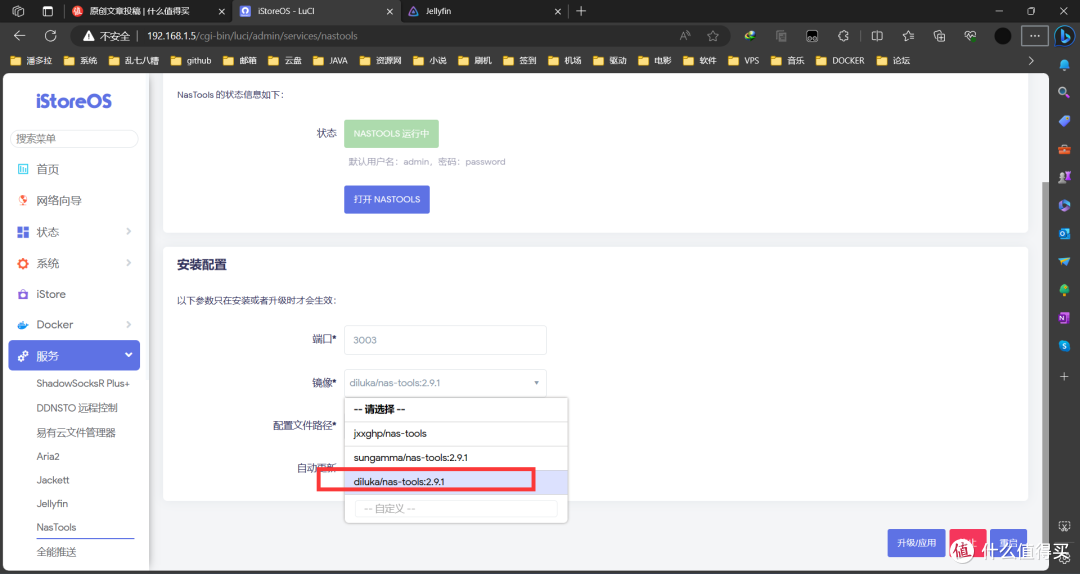The width and height of the screenshot is (1080, 574).
Task: Open the read aloud icon in address bar
Action: pos(685,36)
